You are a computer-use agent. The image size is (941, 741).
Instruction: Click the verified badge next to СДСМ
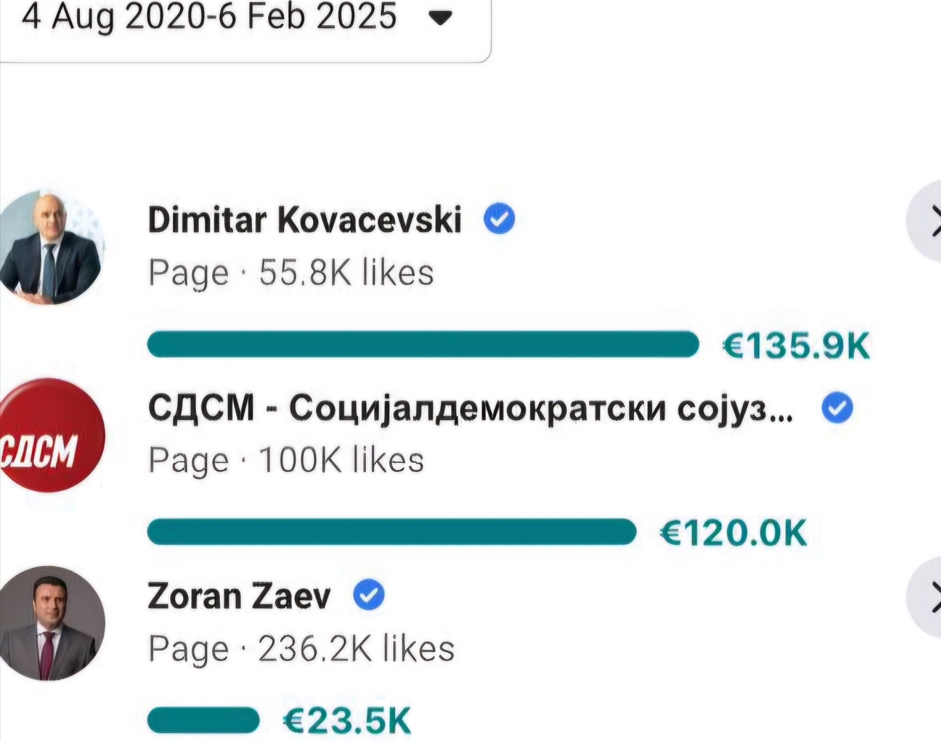pos(837,408)
